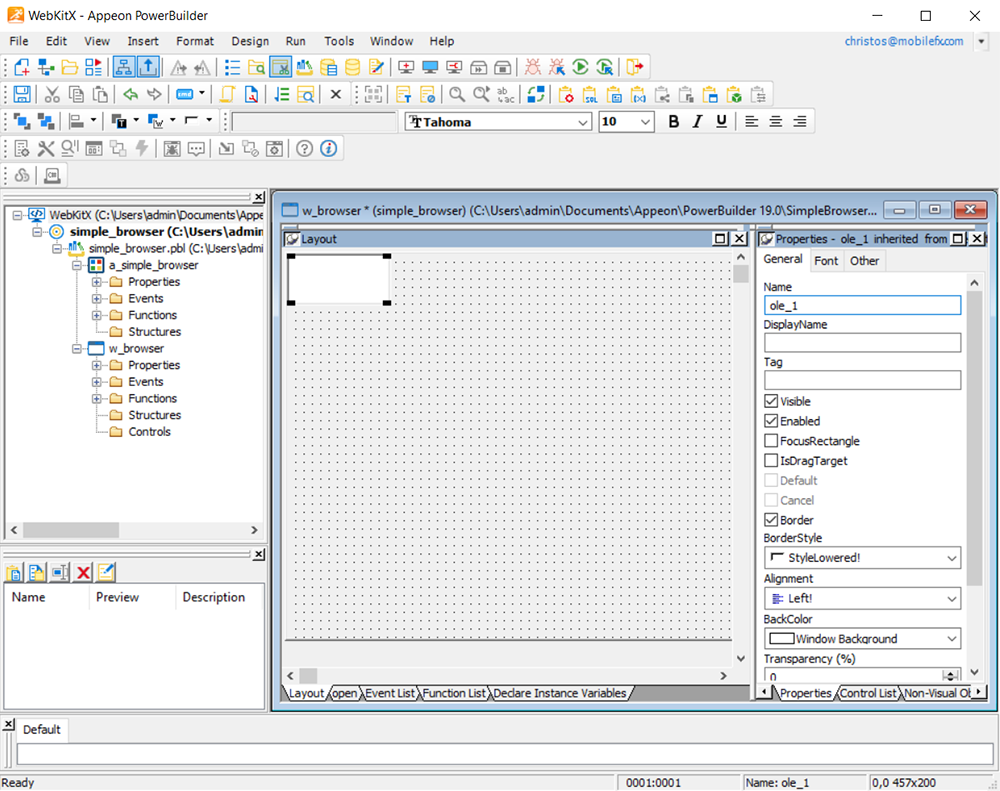Click the Transparency (%) spinner arrows
Image resolution: width=1000 pixels, height=791 pixels.
tap(951, 676)
